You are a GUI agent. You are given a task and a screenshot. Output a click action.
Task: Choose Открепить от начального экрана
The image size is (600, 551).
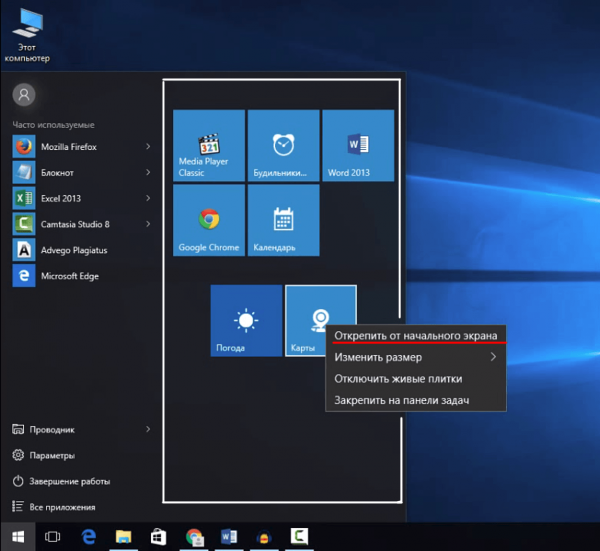[416, 336]
